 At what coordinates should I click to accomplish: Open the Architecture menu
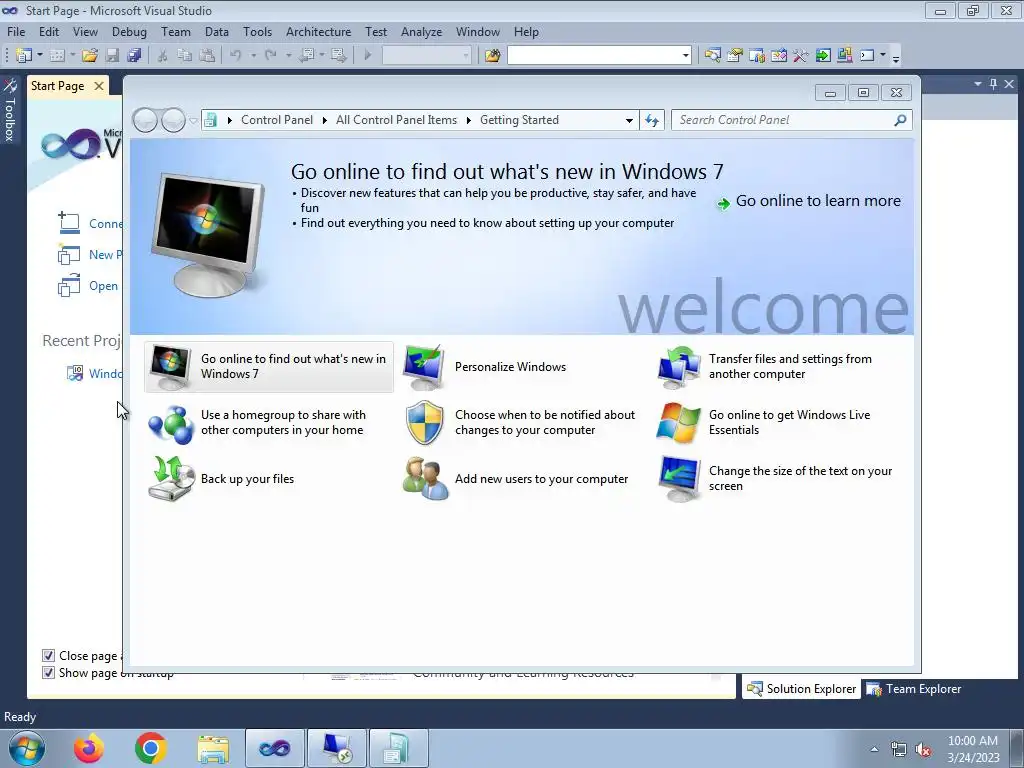pos(319,32)
